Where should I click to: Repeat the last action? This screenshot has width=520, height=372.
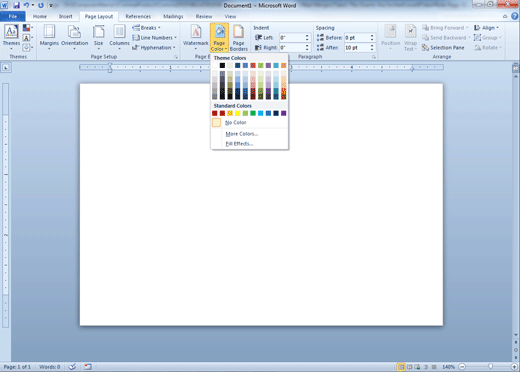pyautogui.click(x=41, y=5)
